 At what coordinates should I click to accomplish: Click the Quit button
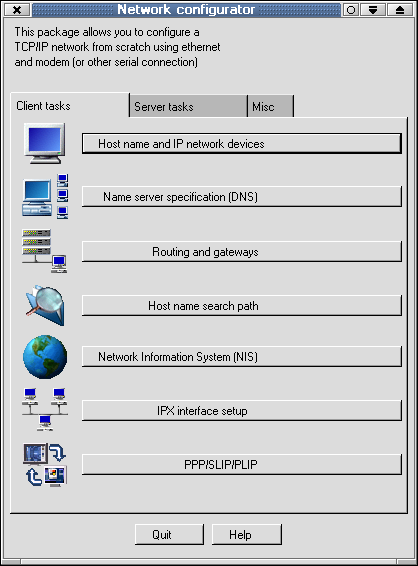click(169, 535)
